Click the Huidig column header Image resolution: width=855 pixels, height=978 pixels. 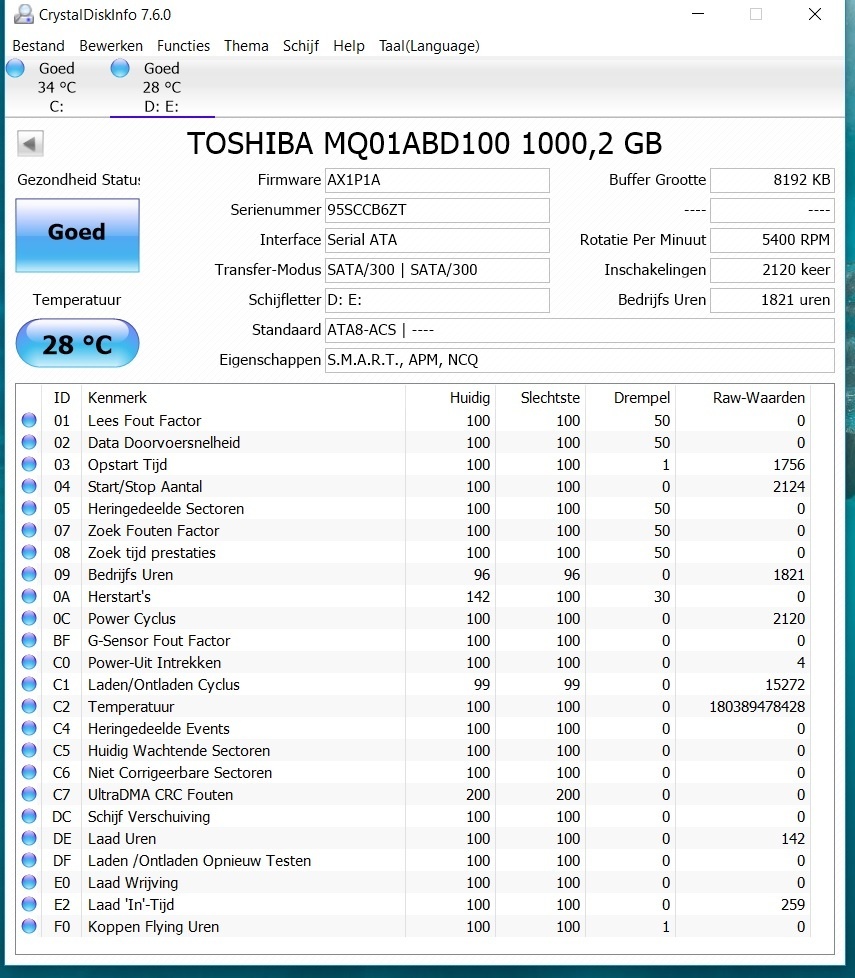pos(470,398)
